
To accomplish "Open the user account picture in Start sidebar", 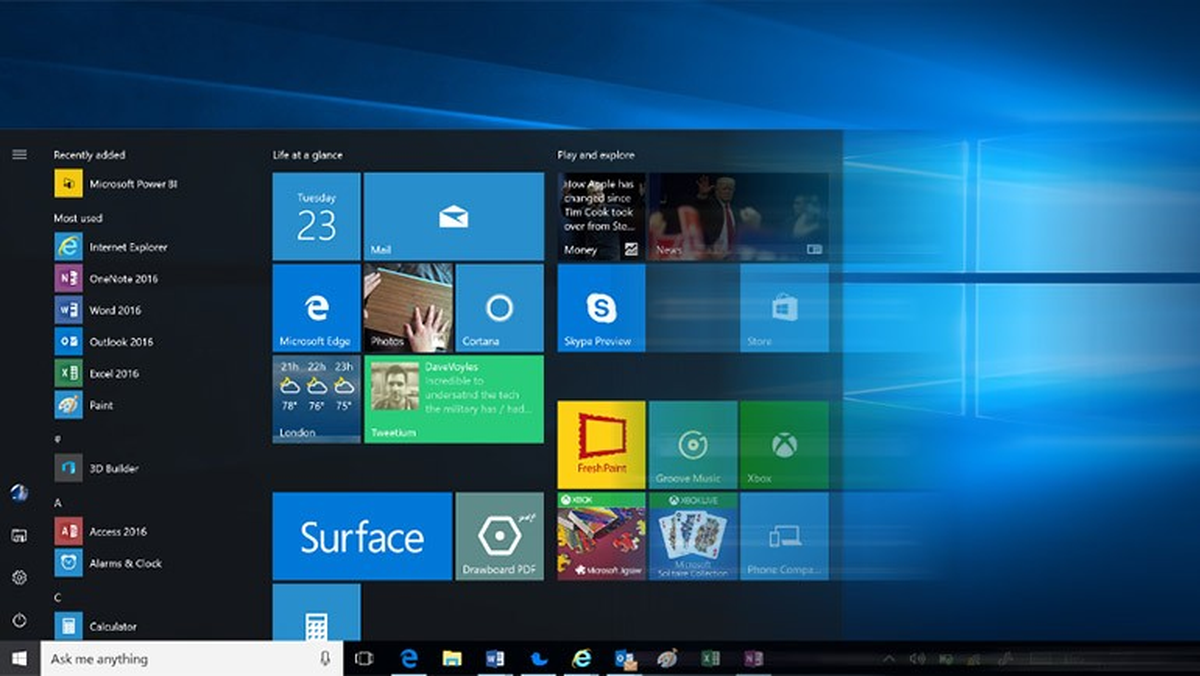I will [19, 492].
